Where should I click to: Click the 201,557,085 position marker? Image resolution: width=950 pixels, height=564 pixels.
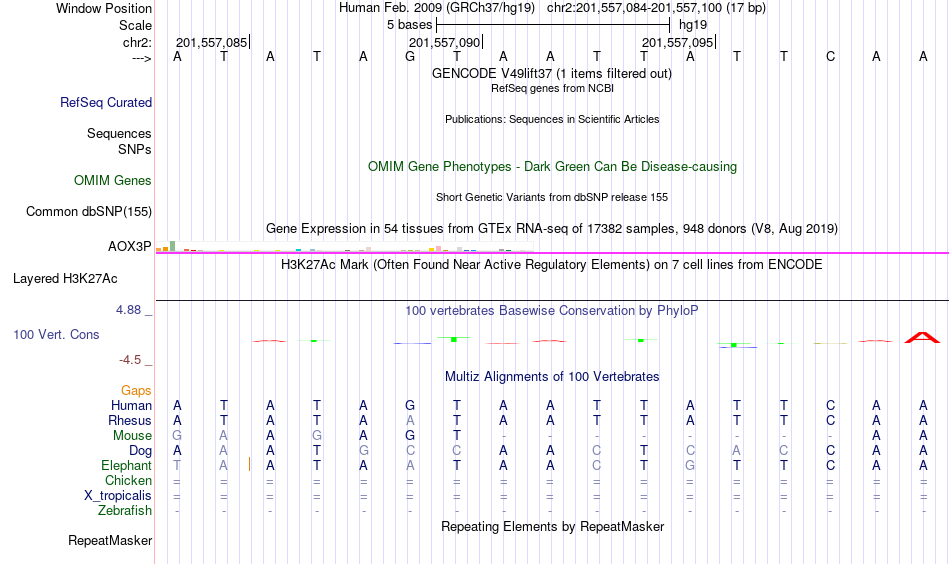(211, 42)
